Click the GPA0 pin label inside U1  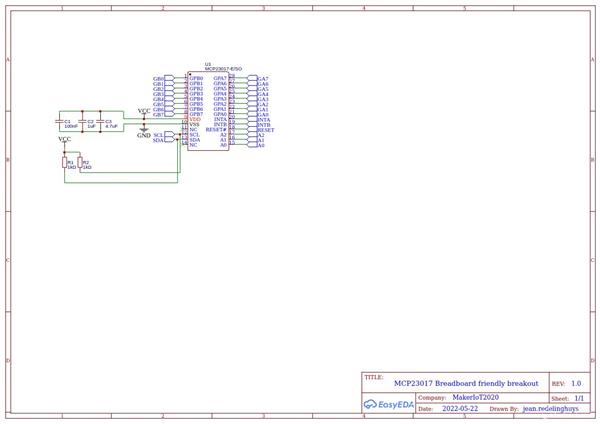click(x=220, y=114)
